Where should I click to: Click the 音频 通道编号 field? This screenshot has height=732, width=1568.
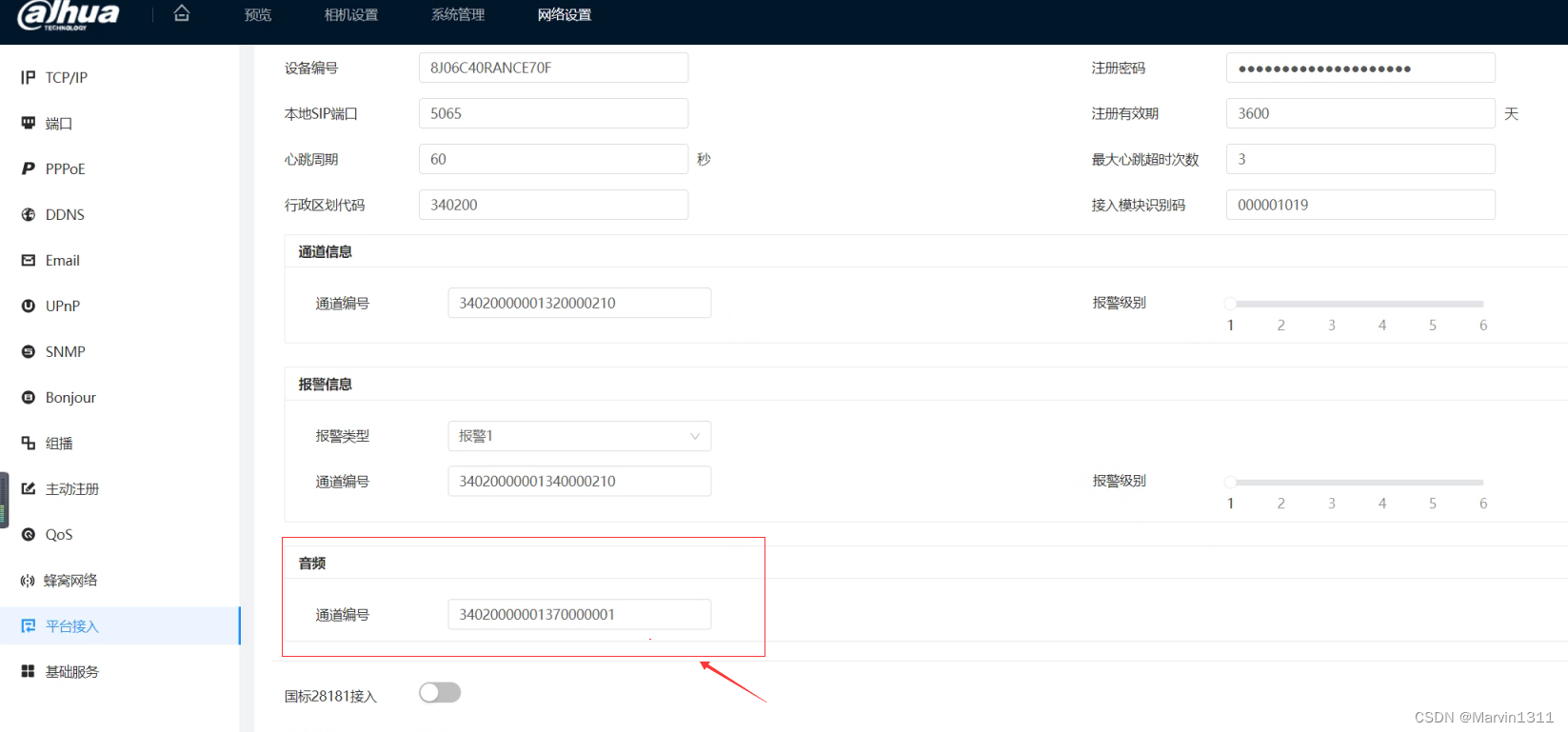579,614
